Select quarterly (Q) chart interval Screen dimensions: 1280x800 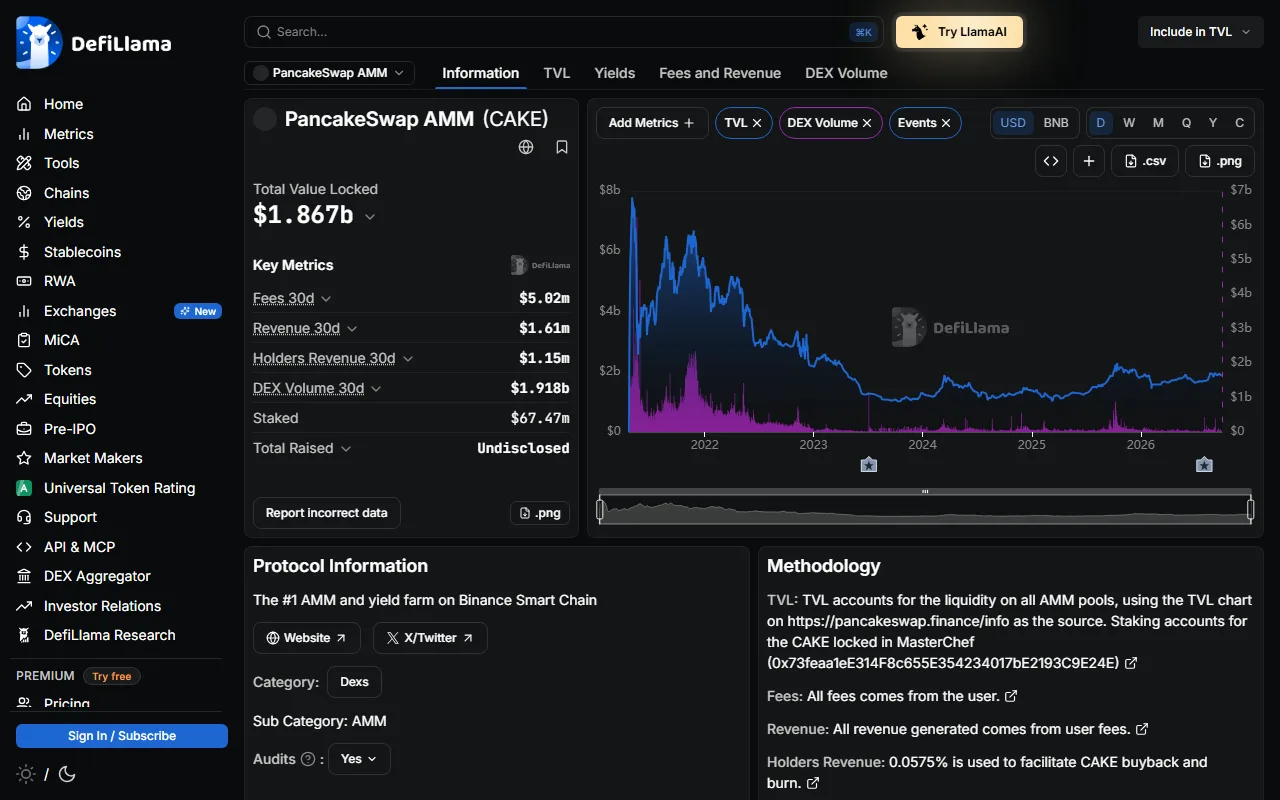coord(1186,123)
